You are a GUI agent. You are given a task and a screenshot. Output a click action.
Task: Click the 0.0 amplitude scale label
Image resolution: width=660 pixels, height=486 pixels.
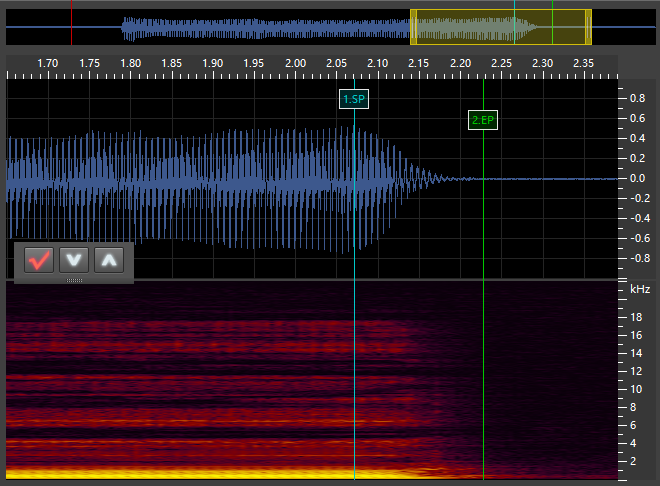[636, 178]
